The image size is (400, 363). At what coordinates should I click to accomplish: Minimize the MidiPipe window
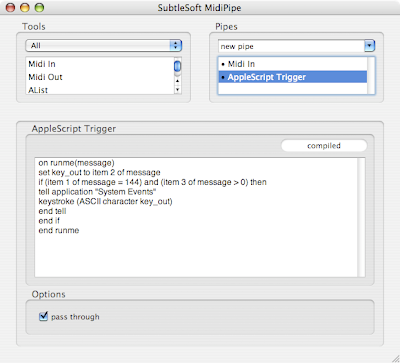[25, 7]
